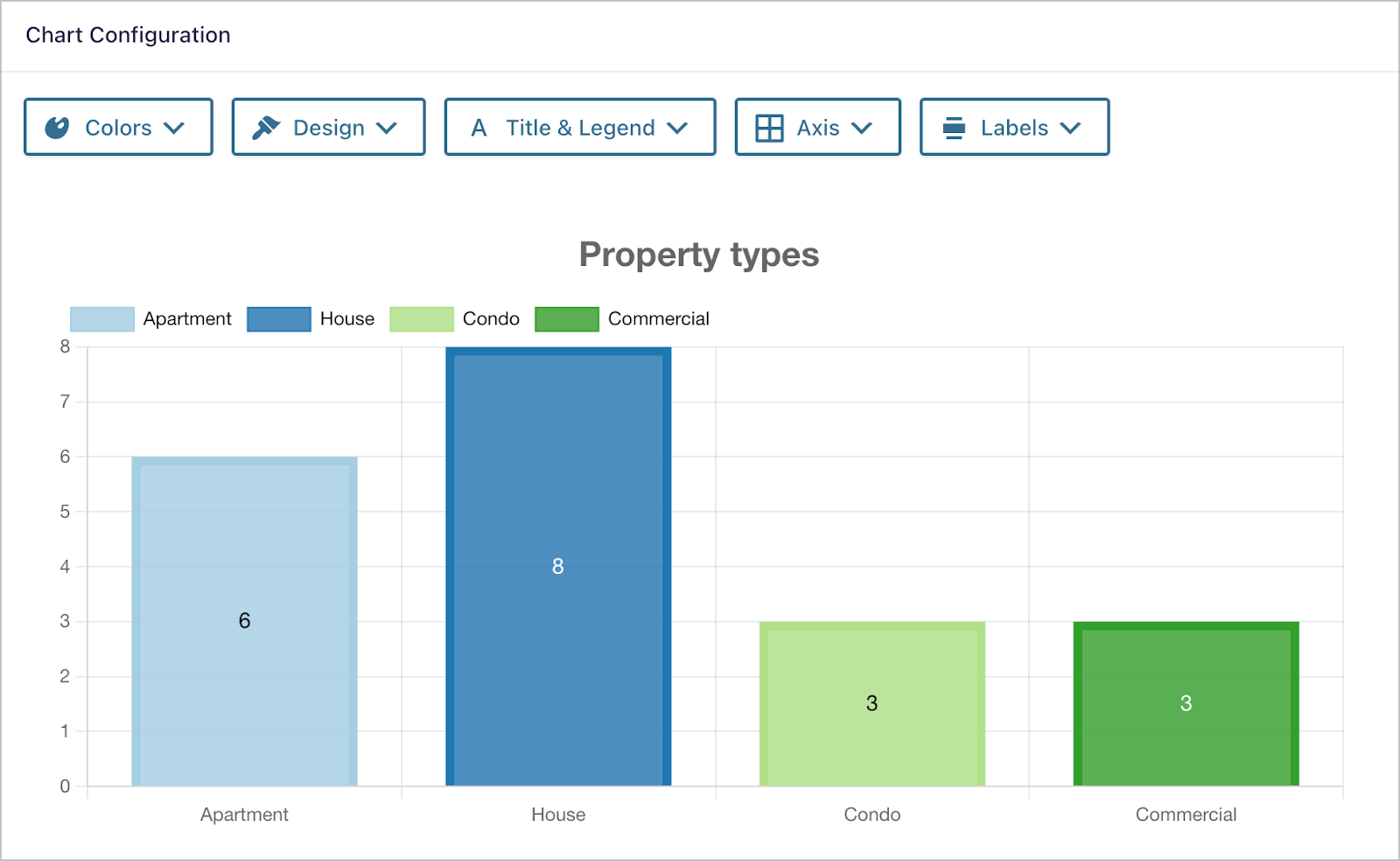Click the 'A' icon on Title & Legend button
The height and width of the screenshot is (861, 1400).
point(479,127)
